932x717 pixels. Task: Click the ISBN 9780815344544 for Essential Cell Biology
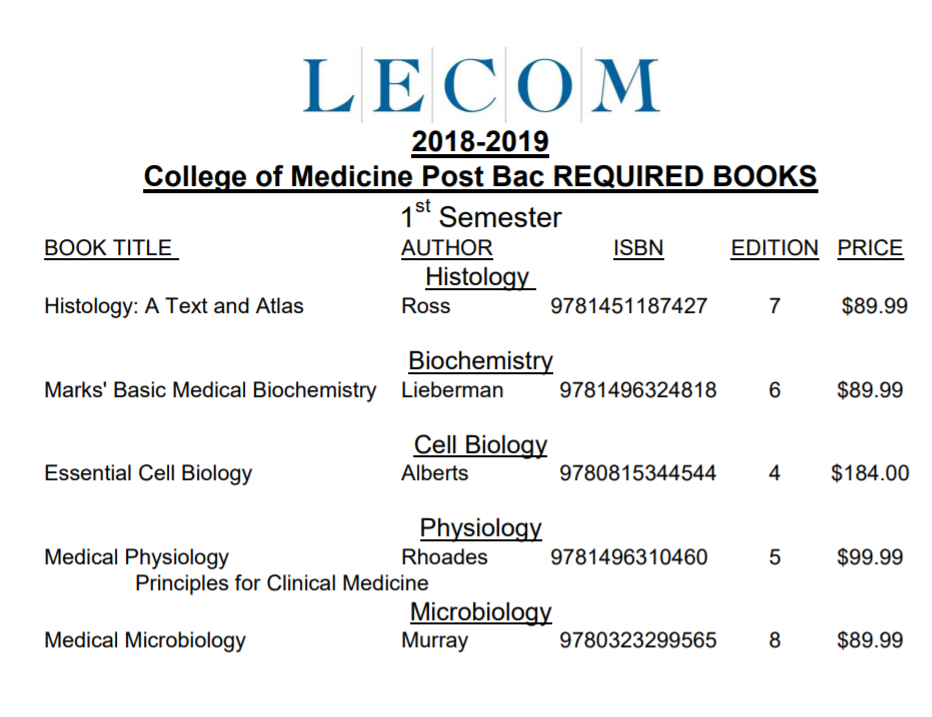click(638, 473)
